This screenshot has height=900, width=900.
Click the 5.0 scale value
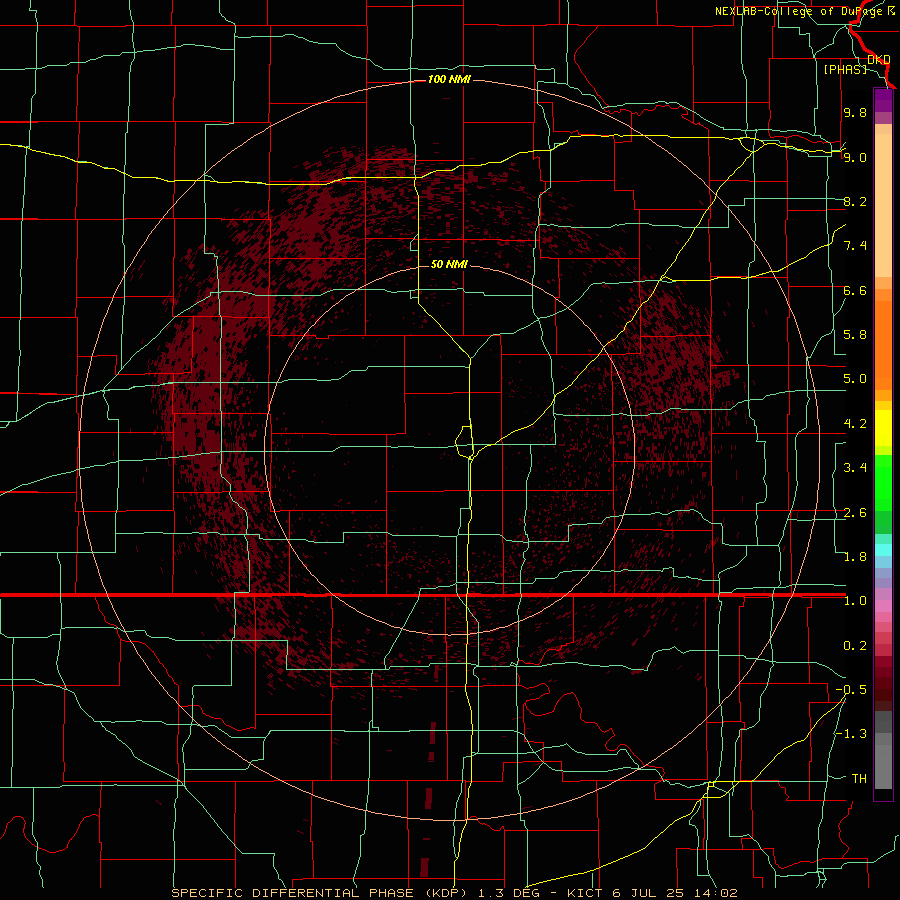tap(855, 379)
